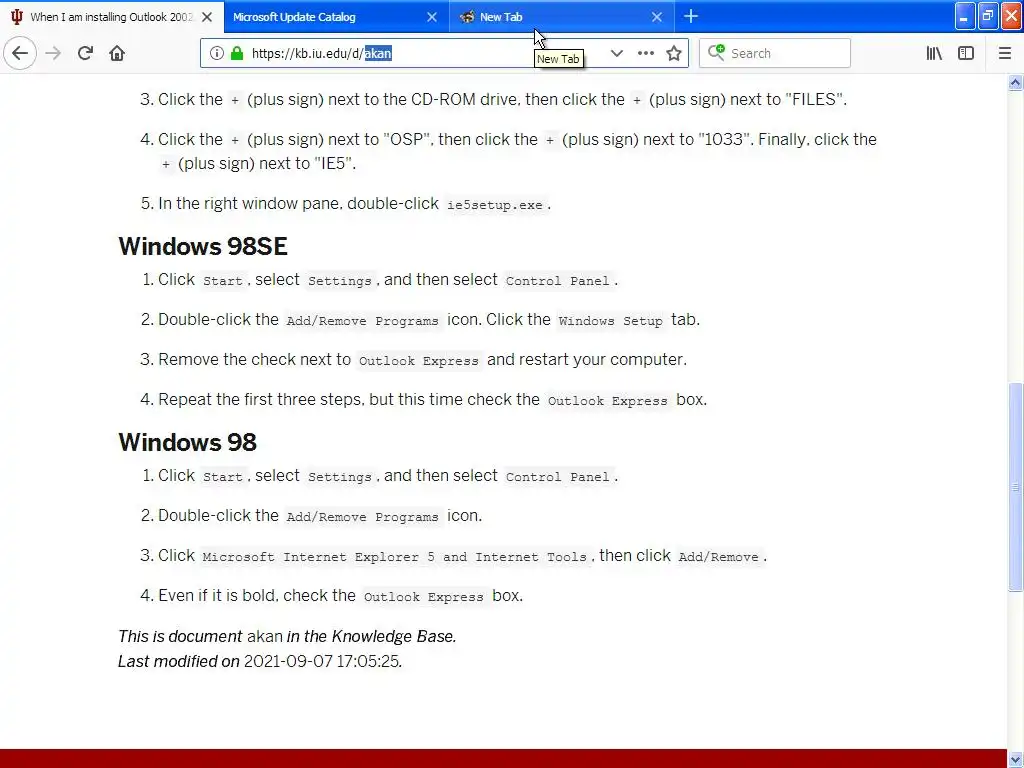The width and height of the screenshot is (1024, 768).
Task: Click the Windows Setup code text
Action: [611, 321]
